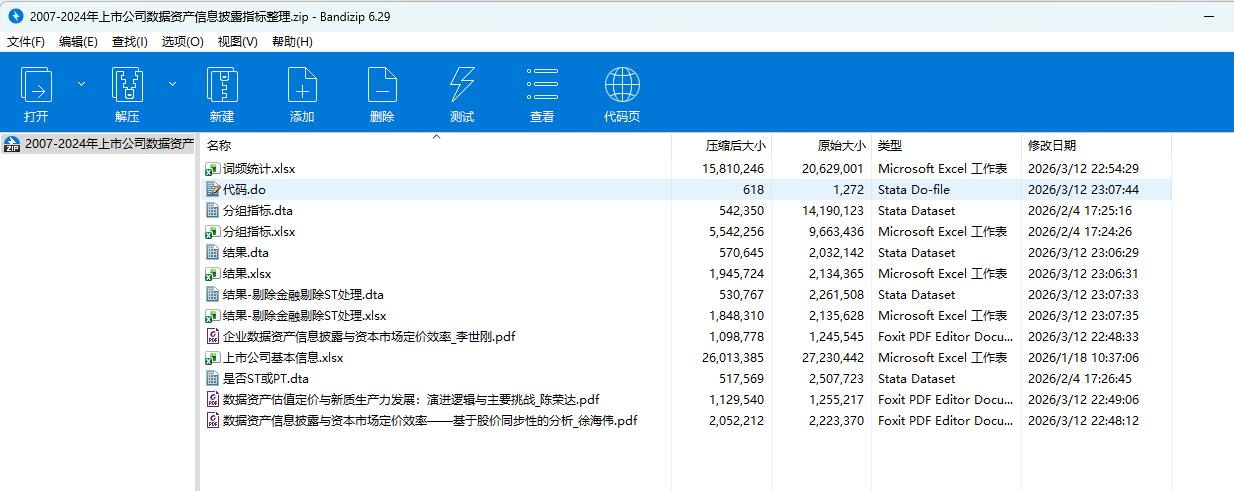Select file 基于股价同步性的分析_徐海伟.pdf
The image size is (1234, 491).
(x=430, y=421)
